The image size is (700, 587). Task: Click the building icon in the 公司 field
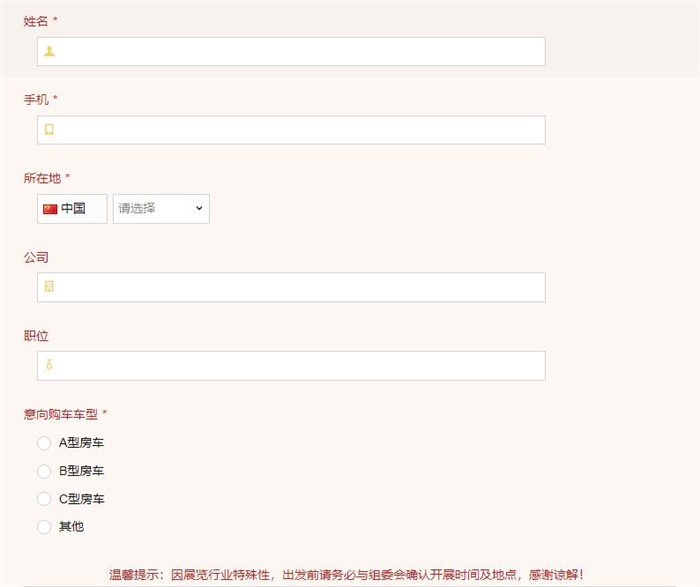49,287
